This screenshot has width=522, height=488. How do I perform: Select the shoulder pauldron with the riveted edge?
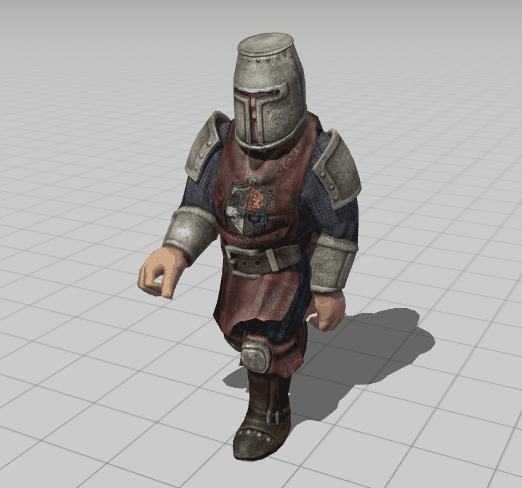[337, 170]
